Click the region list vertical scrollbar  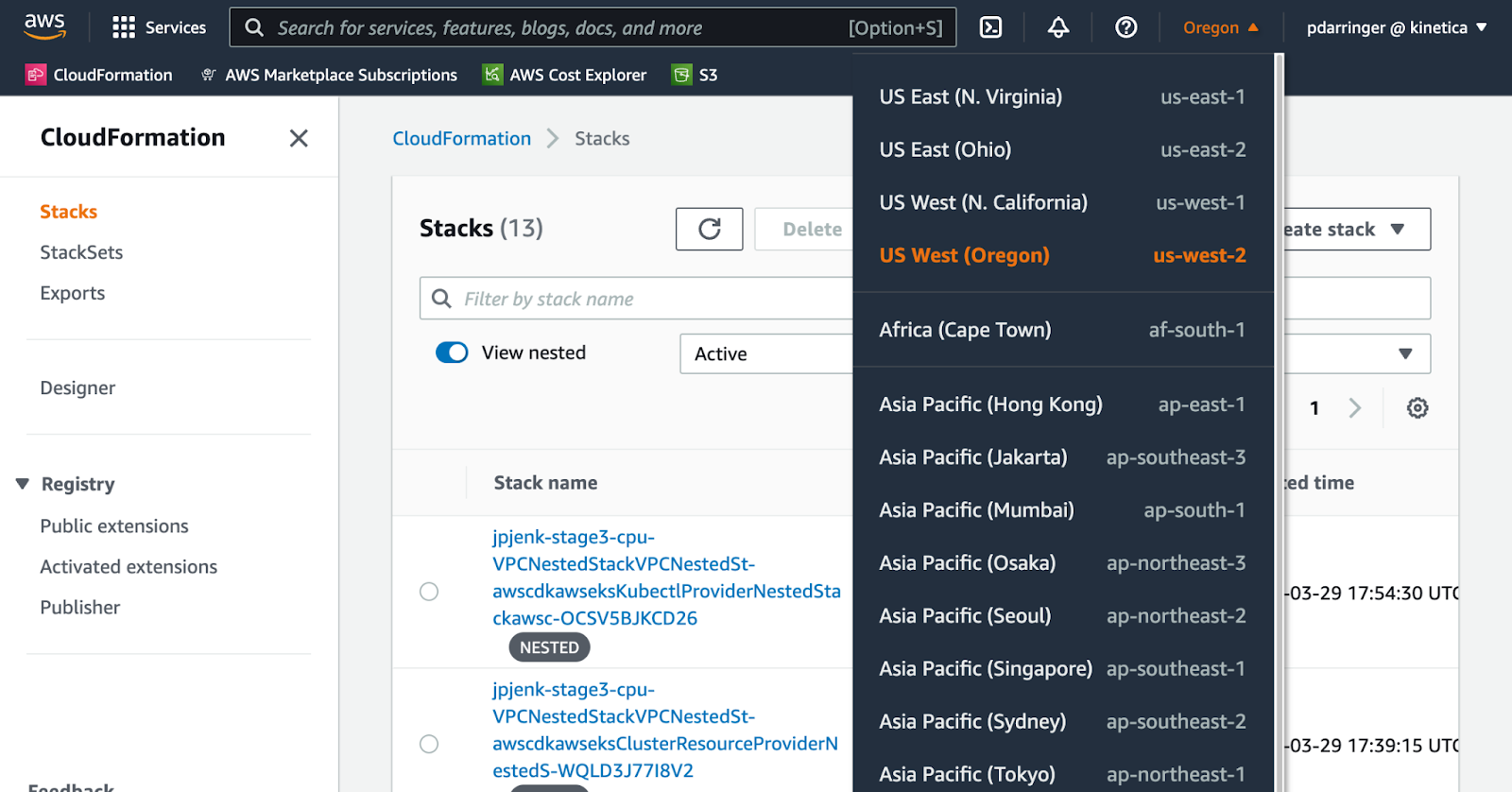click(x=1280, y=422)
